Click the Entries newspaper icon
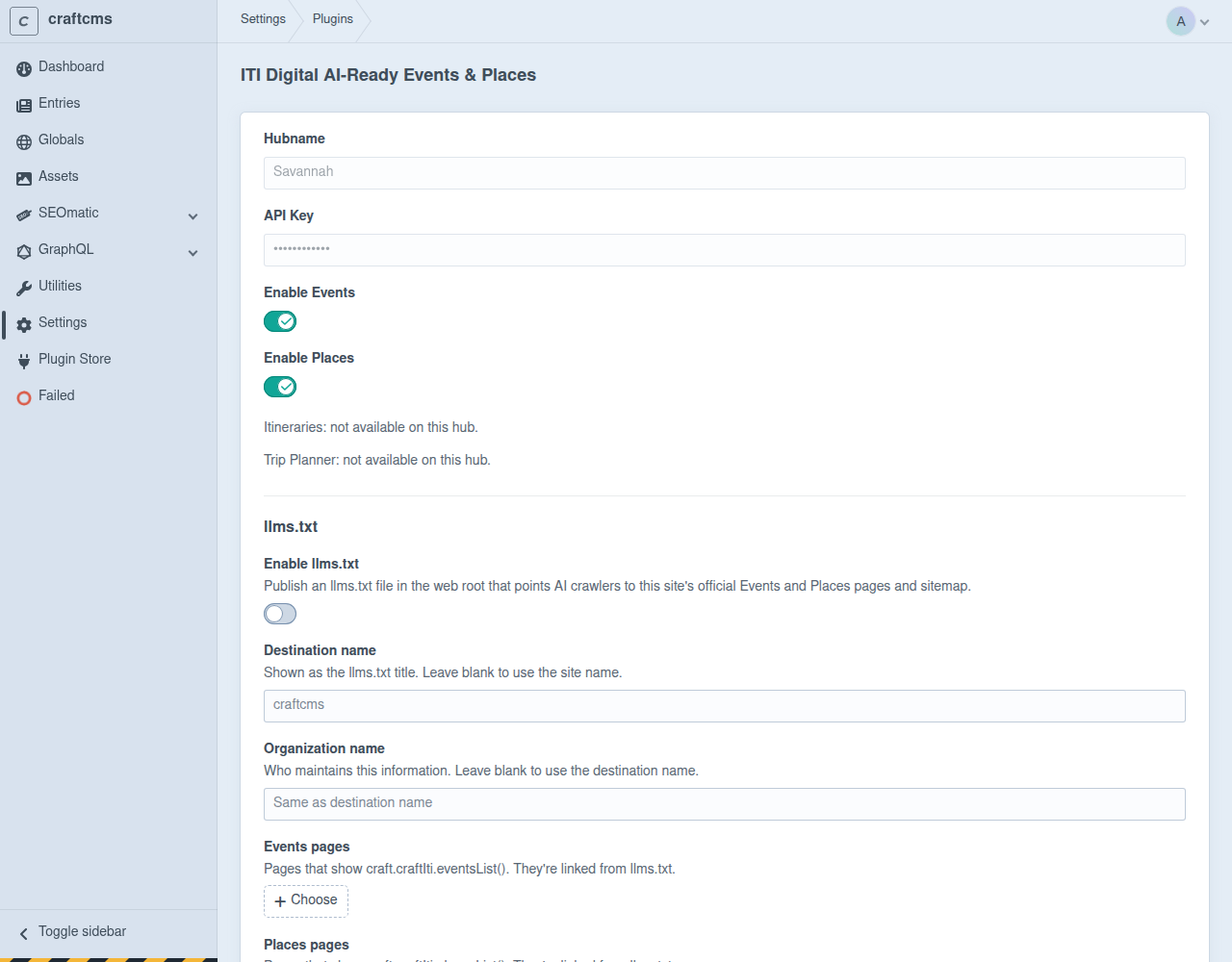This screenshot has height=962, width=1232. pos(24,105)
